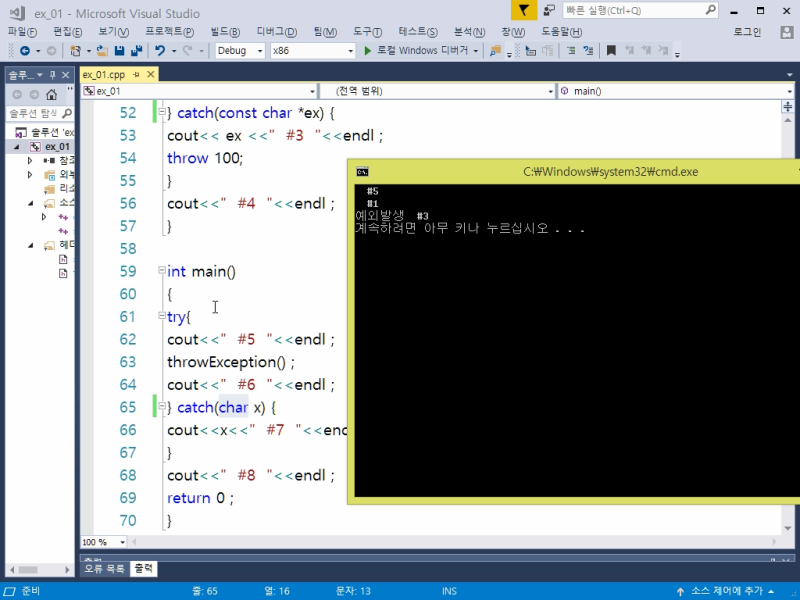Click the Find in Files folder icon
Screen dimensions: 800x600
(495, 51)
